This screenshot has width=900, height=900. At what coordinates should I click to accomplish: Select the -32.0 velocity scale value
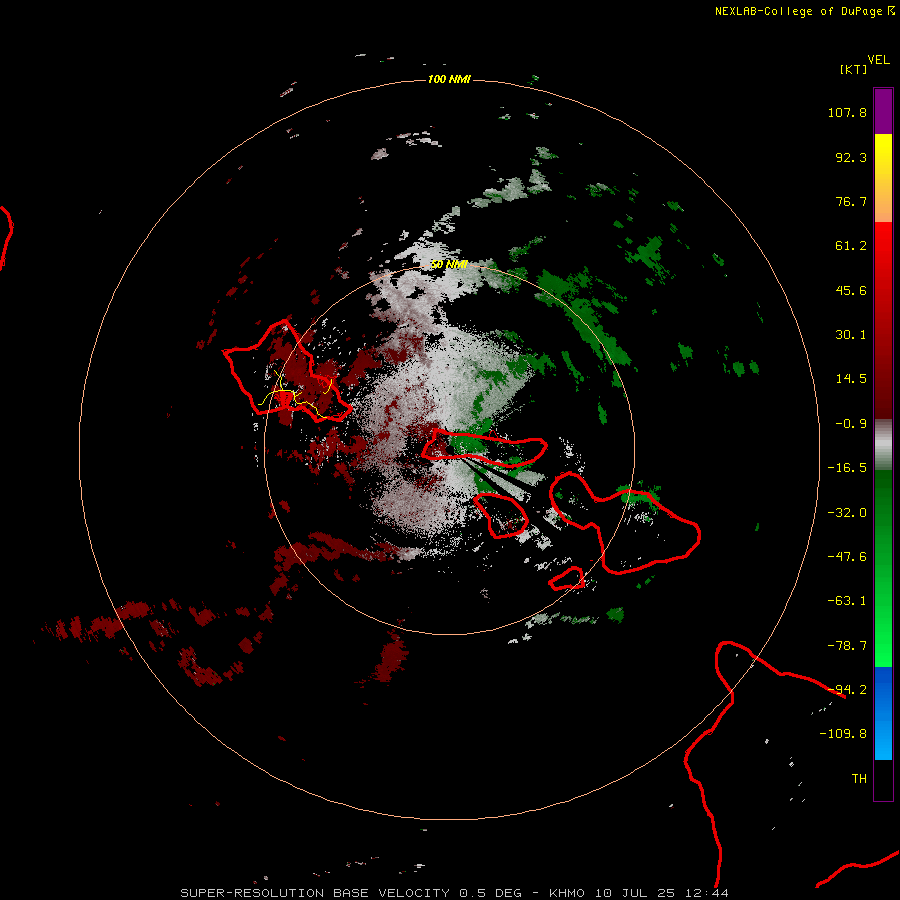pos(847,513)
